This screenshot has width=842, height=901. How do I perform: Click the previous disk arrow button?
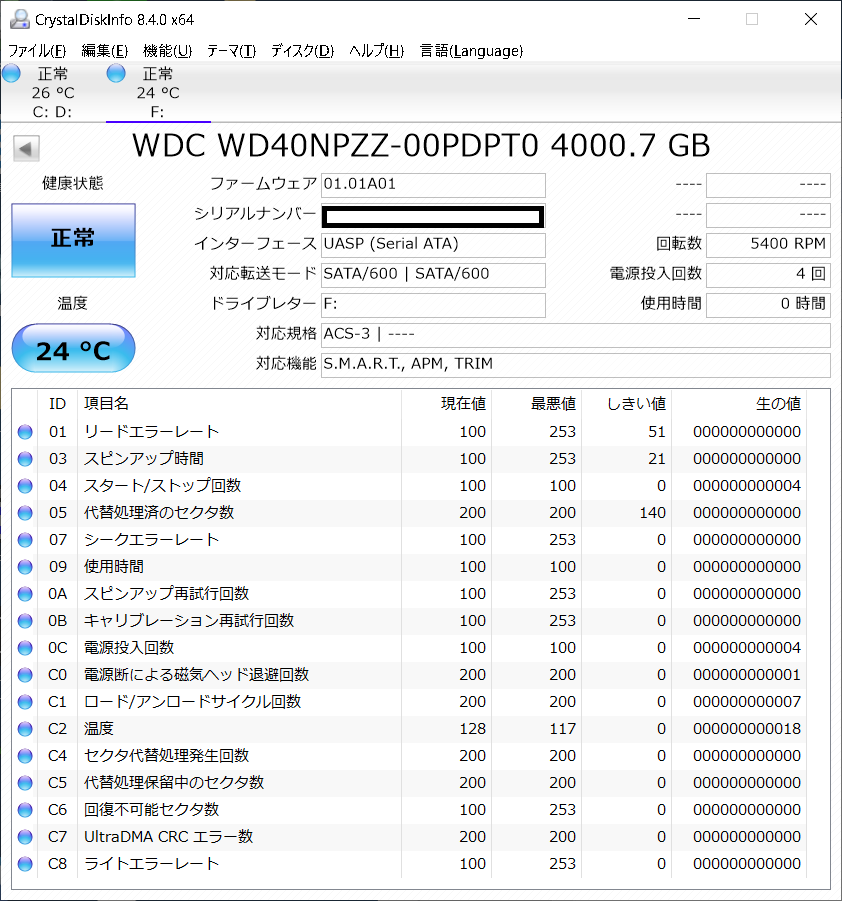pos(26,149)
